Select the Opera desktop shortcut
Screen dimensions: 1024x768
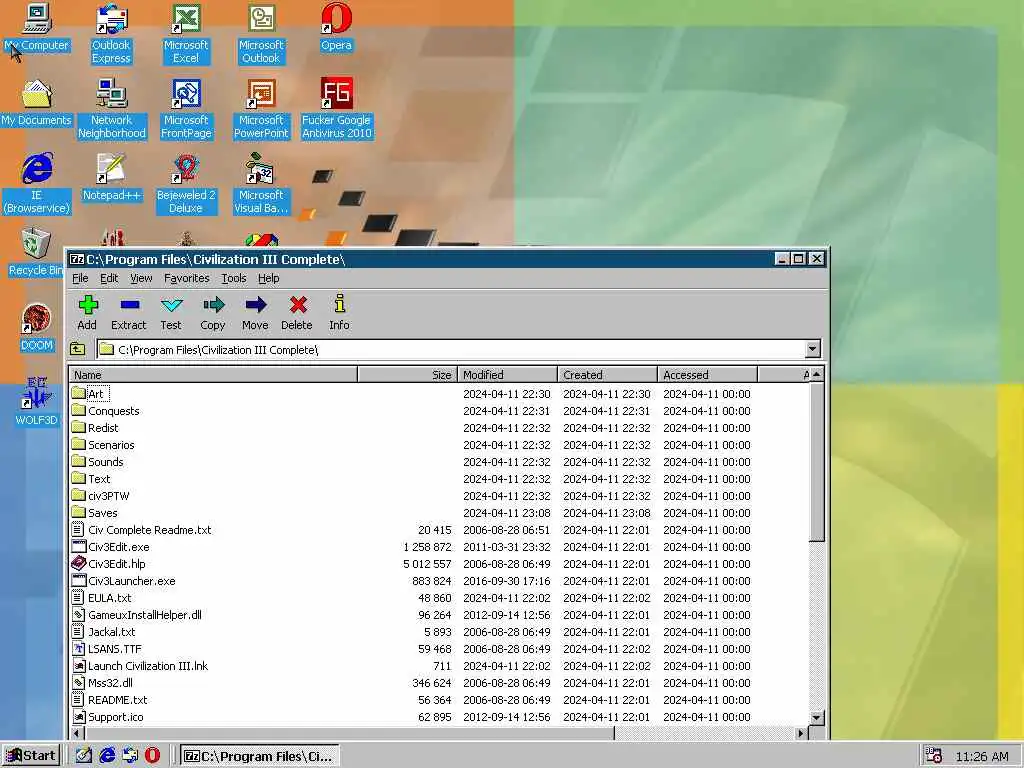pyautogui.click(x=336, y=28)
